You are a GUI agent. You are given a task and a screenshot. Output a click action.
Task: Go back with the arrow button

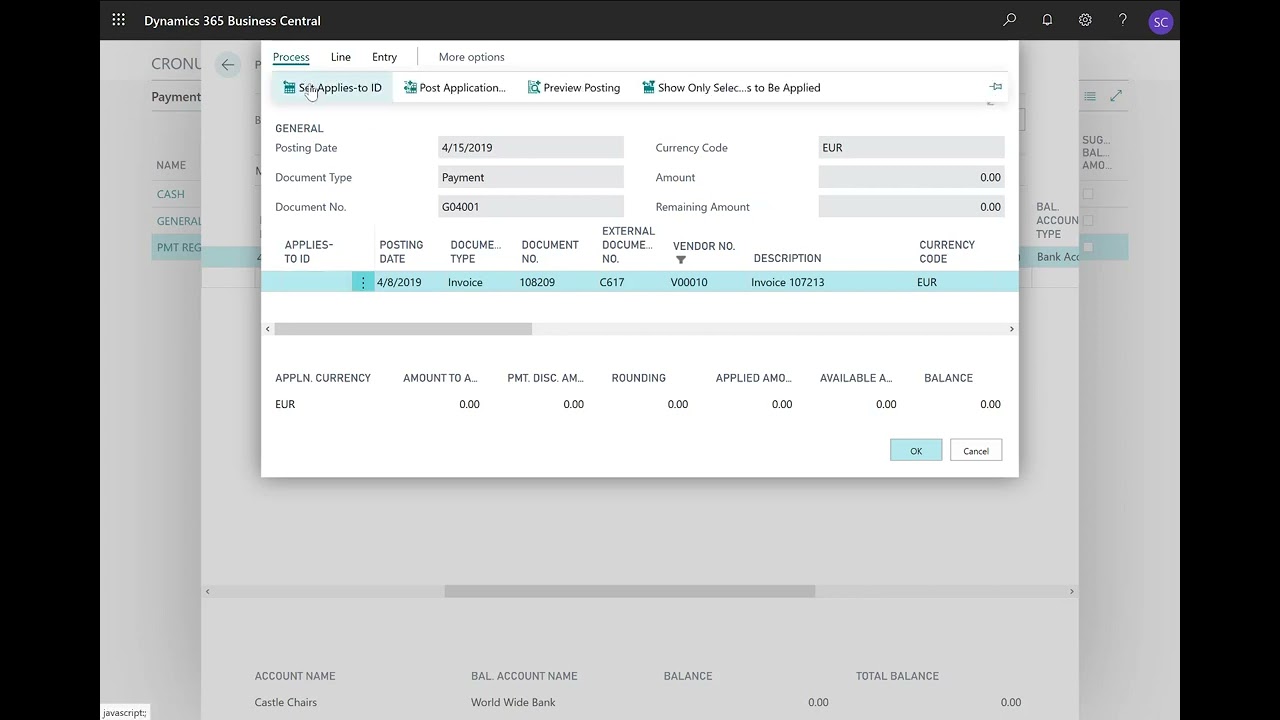[x=228, y=65]
